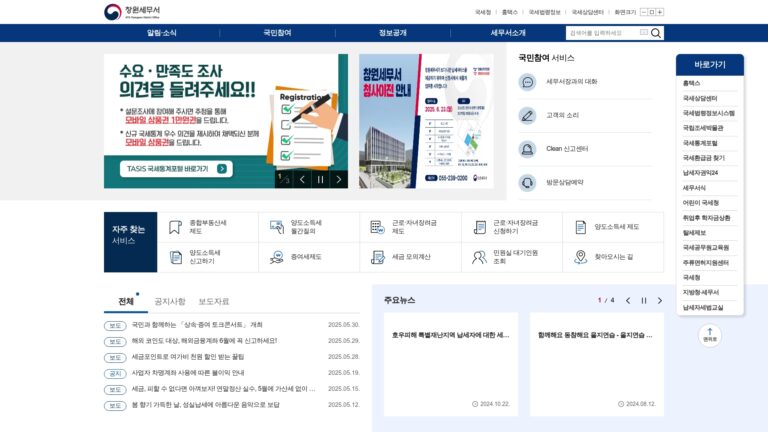Open 방문상담예약 headset icon
The width and height of the screenshot is (768, 432).
[528, 183]
